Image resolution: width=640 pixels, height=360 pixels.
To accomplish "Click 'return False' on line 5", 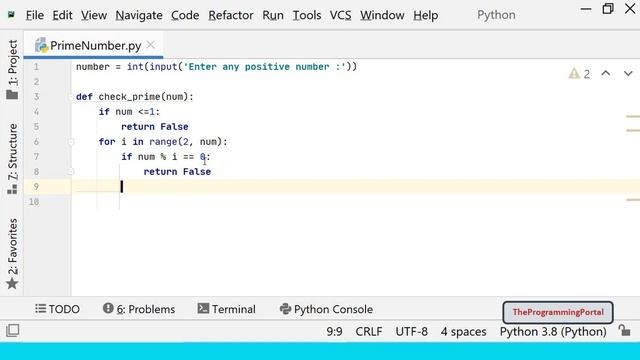I will click(155, 127).
